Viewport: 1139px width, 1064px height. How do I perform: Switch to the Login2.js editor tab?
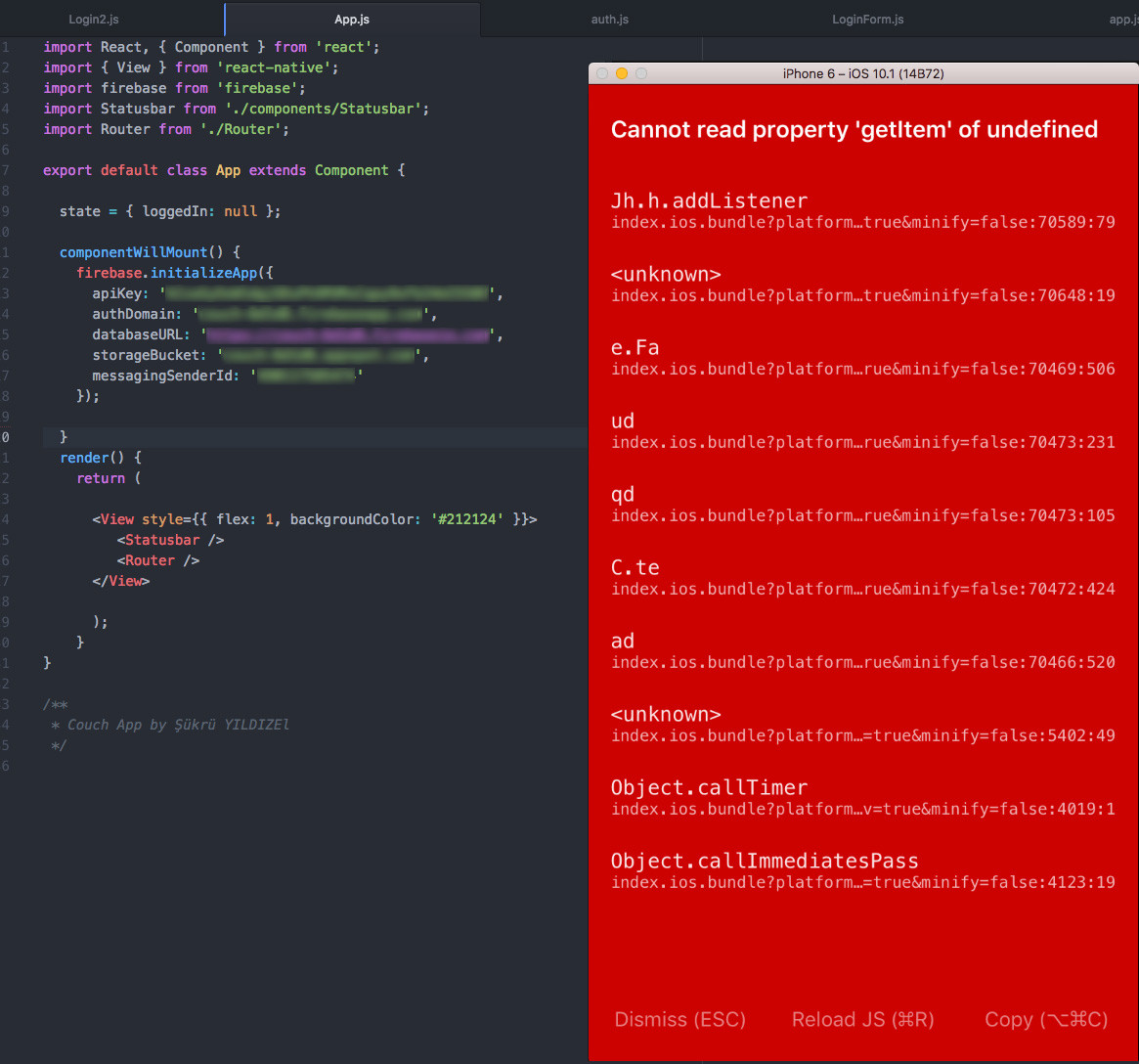(x=94, y=20)
